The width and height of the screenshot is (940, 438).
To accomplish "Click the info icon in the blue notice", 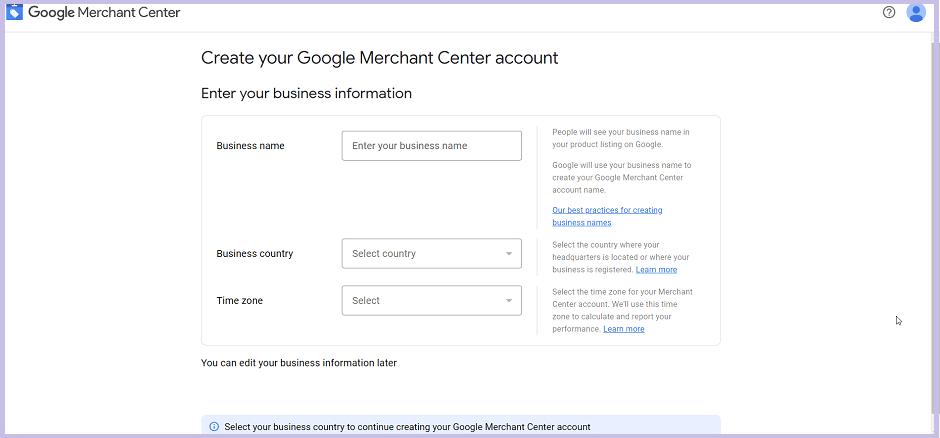I will 214,427.
